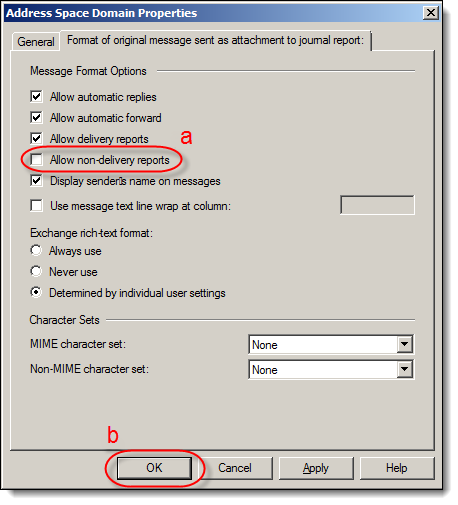Enable Allow non-delivery reports
The image size is (458, 505).
[36, 160]
